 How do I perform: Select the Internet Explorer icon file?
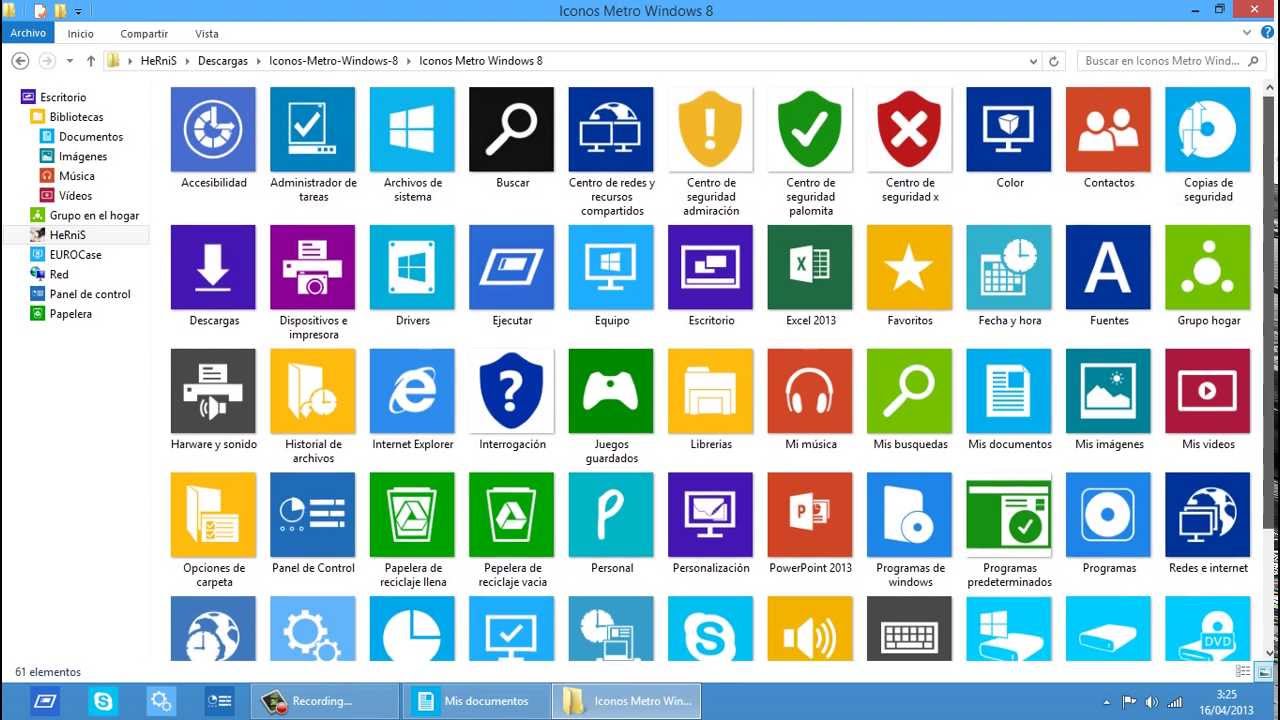[412, 391]
